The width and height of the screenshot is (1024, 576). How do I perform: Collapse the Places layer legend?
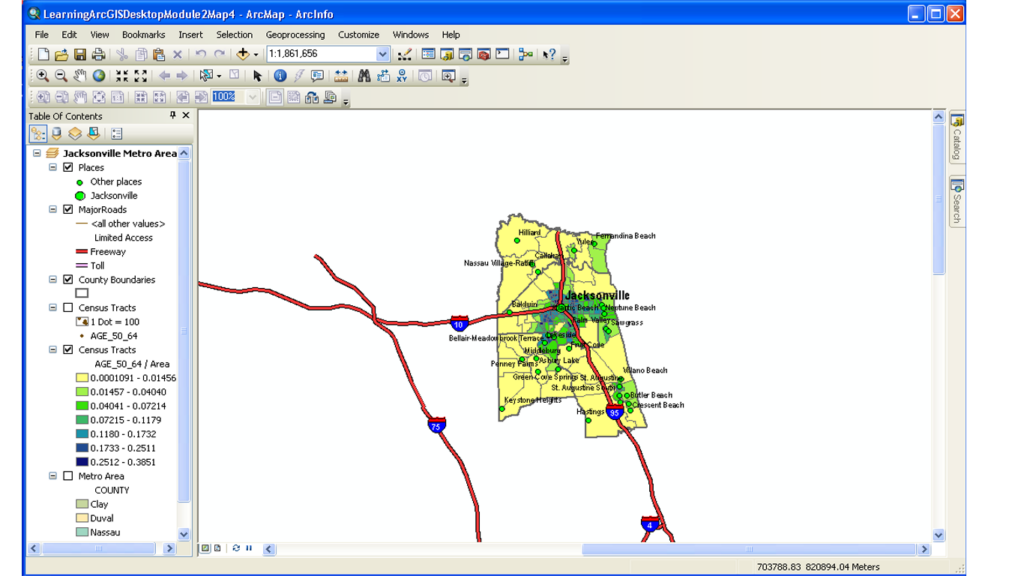click(x=53, y=167)
